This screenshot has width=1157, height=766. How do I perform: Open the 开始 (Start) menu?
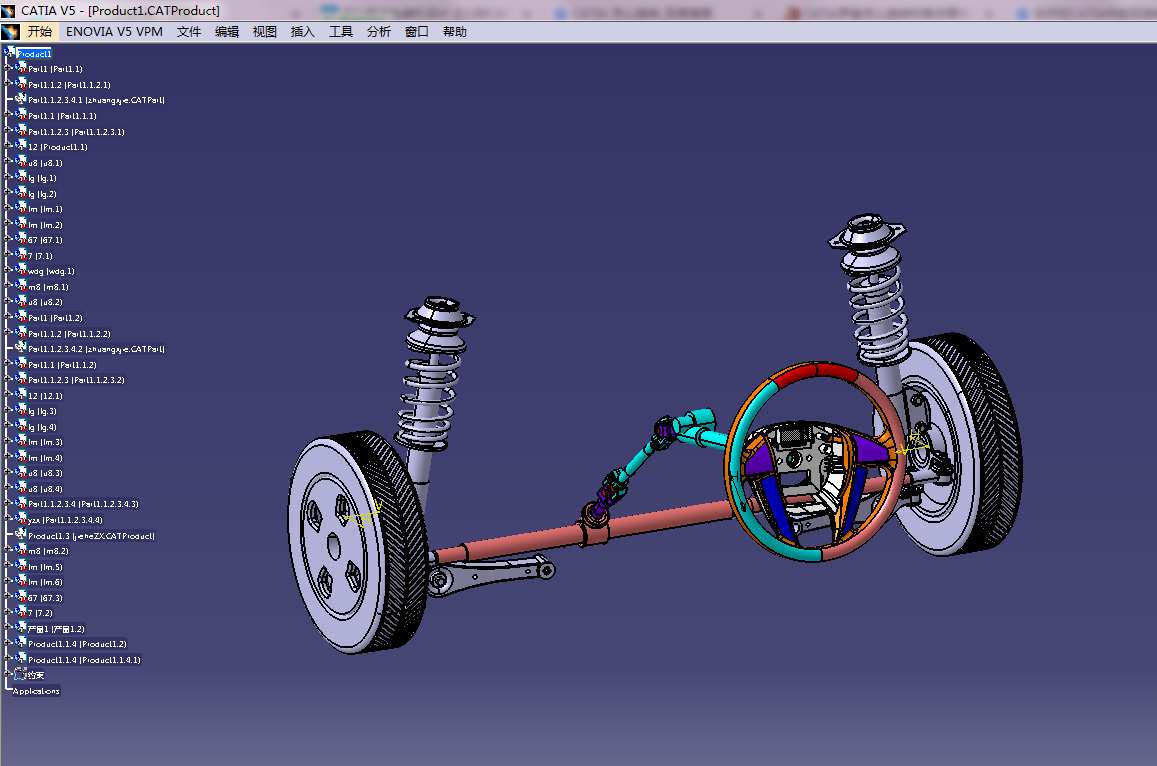coord(40,32)
